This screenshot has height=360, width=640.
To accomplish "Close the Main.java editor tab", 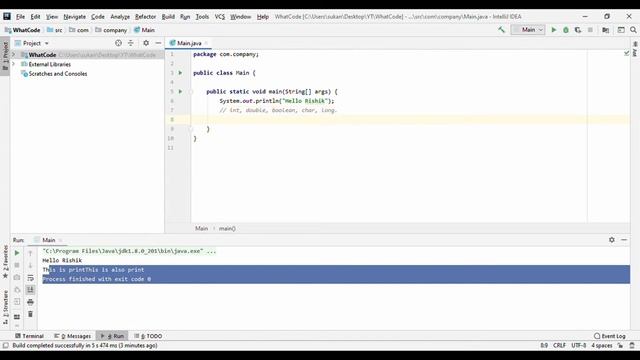I will (206, 43).
